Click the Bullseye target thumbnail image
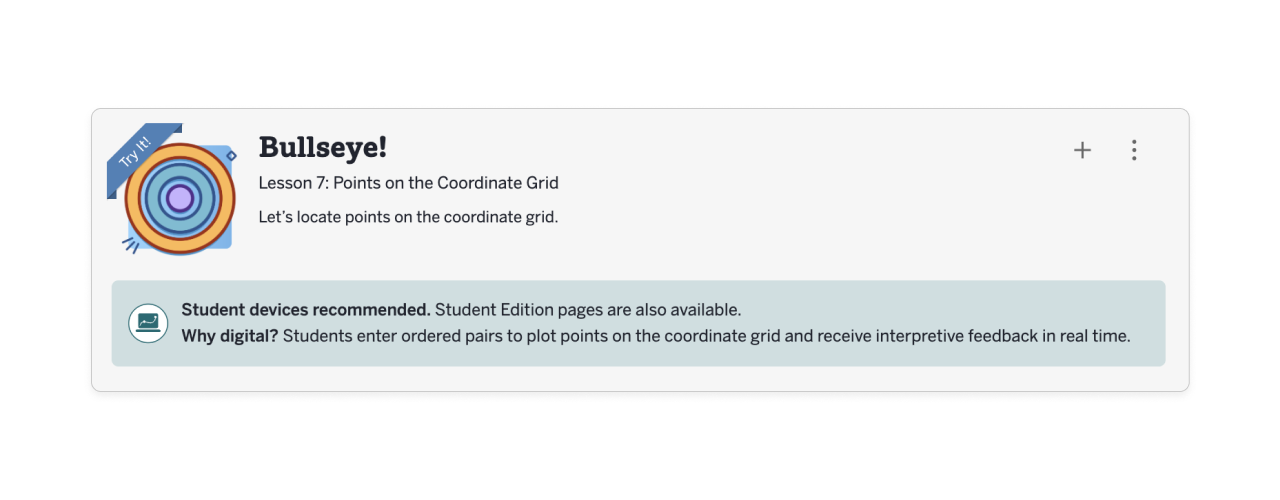1280x500 pixels. tap(180, 198)
